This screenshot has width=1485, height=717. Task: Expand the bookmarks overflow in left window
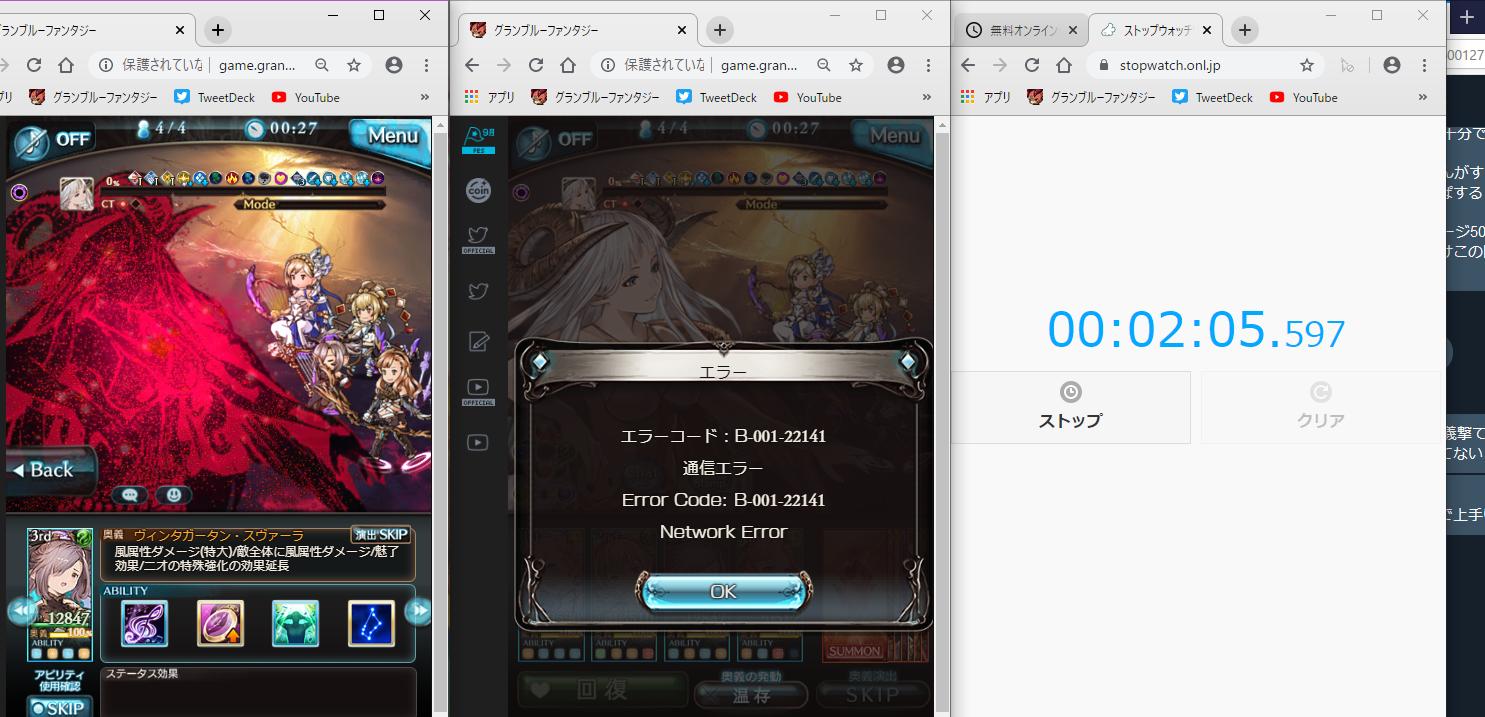click(x=424, y=97)
